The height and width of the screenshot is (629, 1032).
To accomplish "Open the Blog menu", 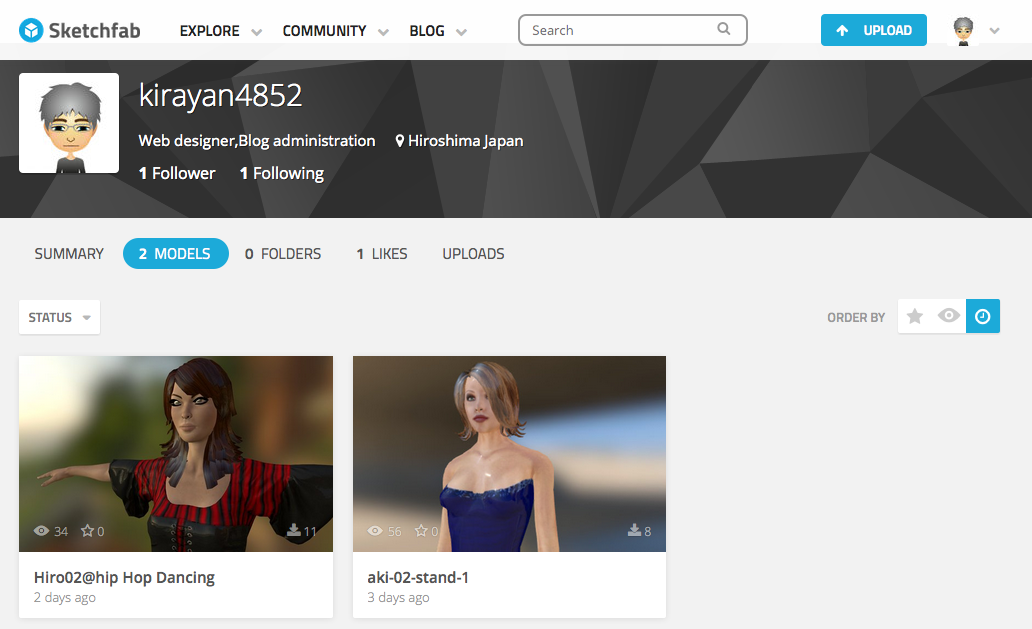I will tap(427, 31).
